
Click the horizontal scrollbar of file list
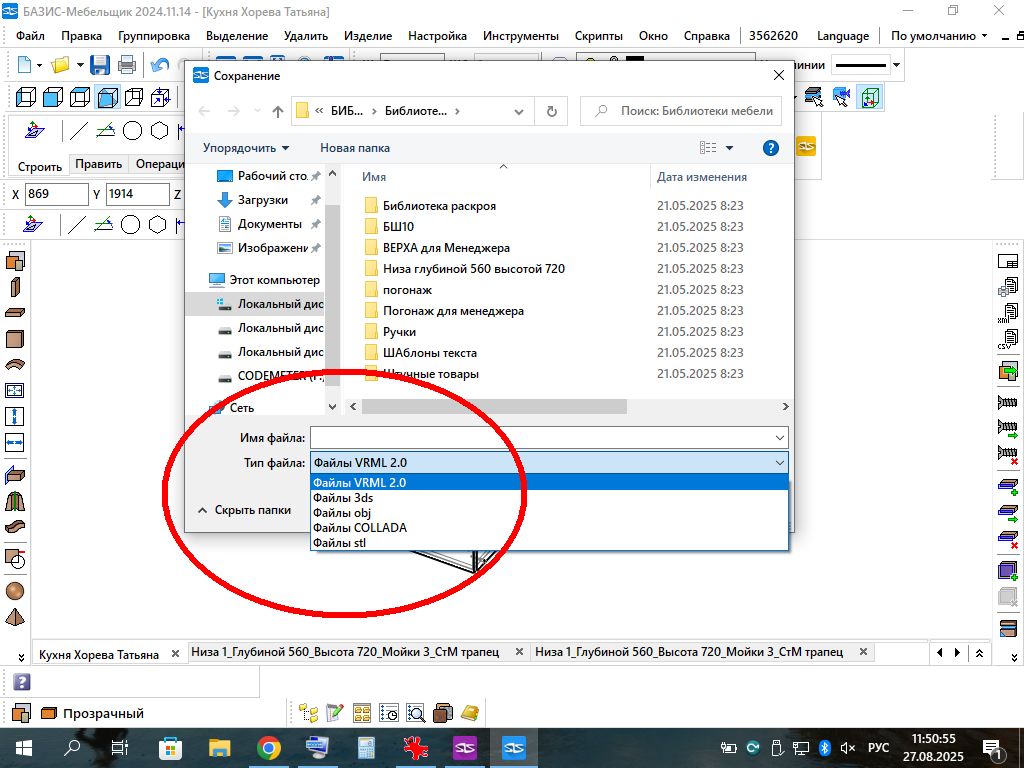coord(494,407)
